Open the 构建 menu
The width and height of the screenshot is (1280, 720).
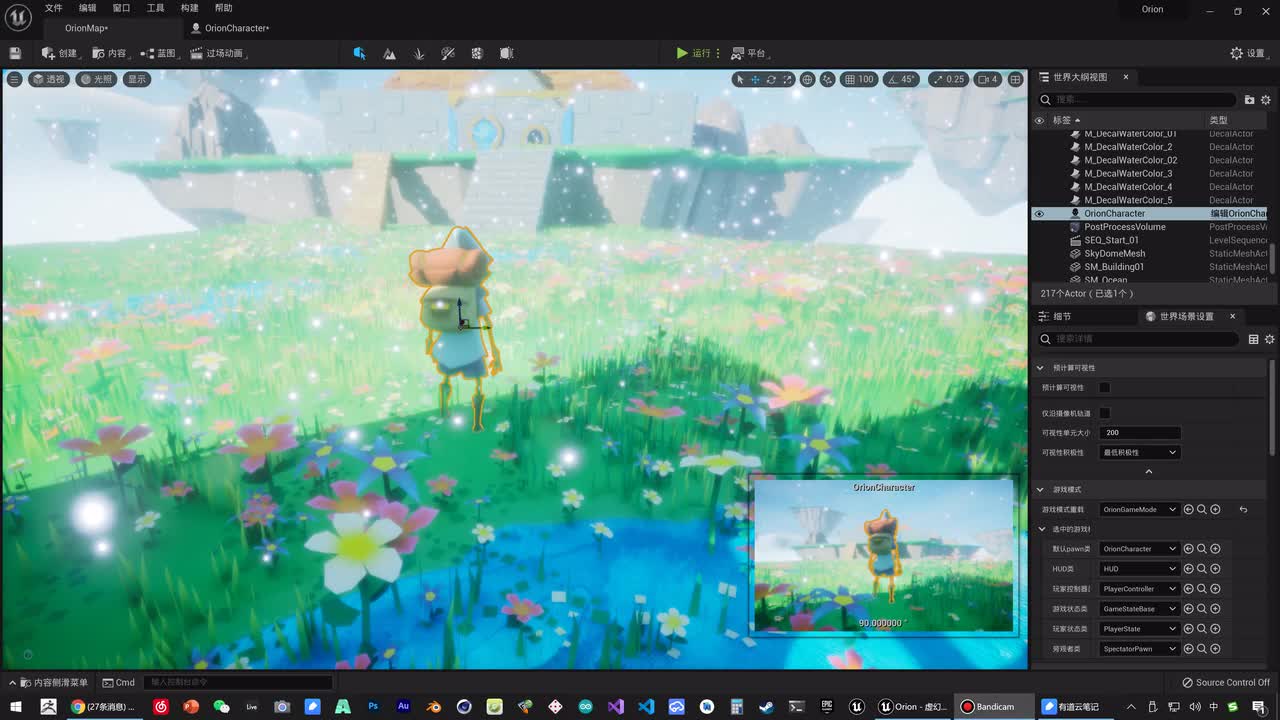pos(189,8)
